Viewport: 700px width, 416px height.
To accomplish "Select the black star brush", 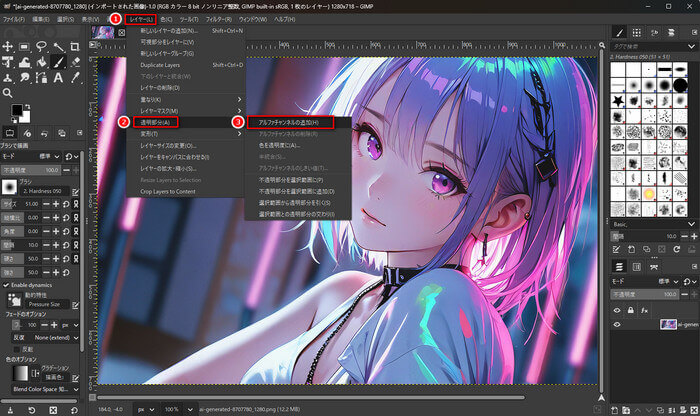I will point(618,100).
